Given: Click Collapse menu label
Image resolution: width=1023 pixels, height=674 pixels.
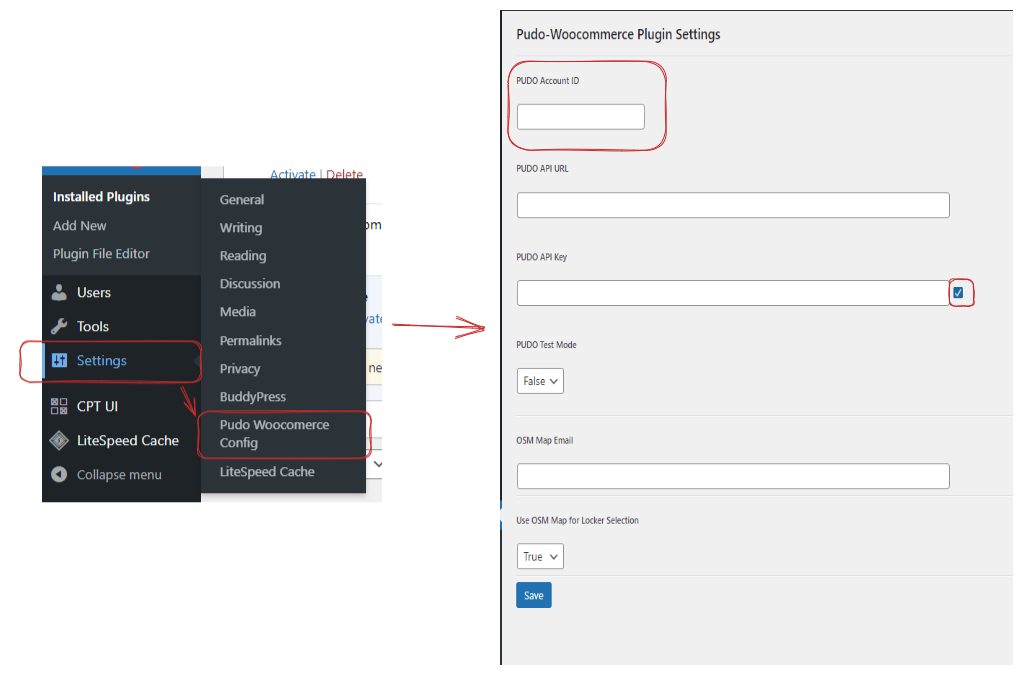Looking at the screenshot, I should (119, 475).
